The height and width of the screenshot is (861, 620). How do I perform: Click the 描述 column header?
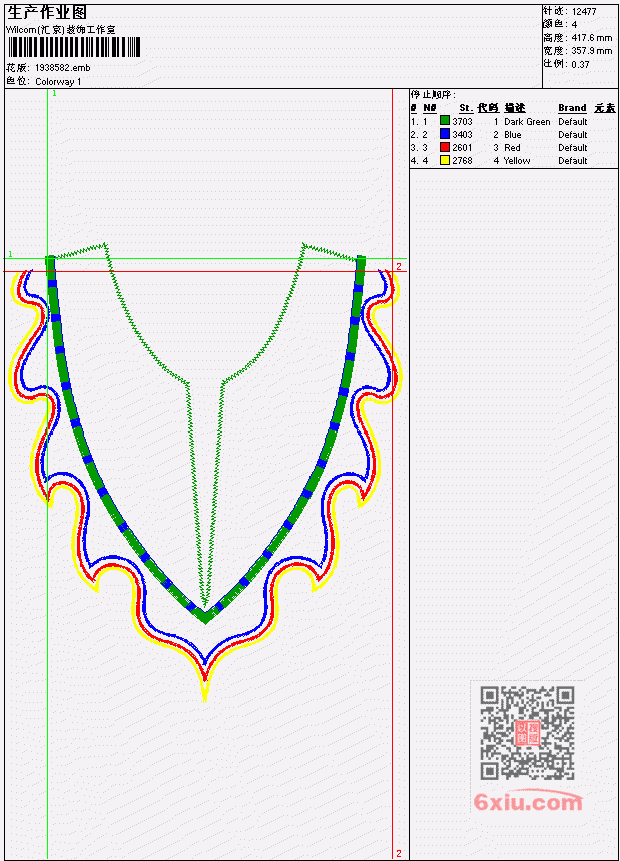[515, 108]
